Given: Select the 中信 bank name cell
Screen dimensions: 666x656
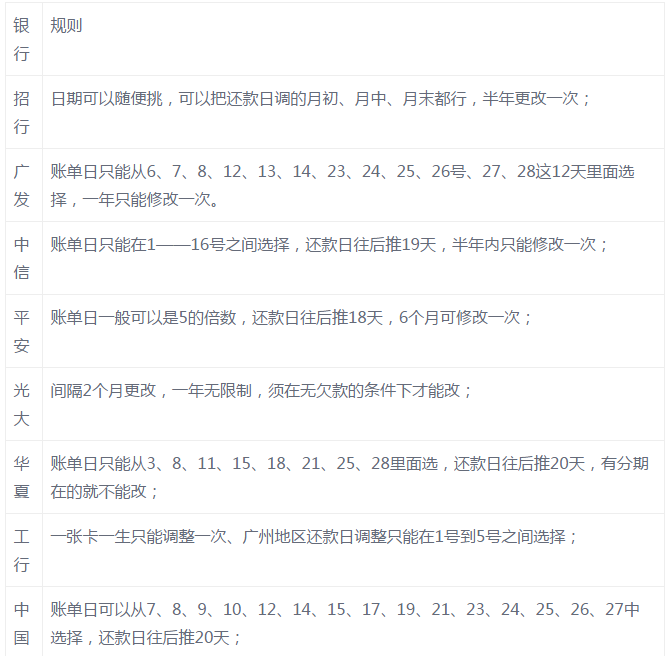Looking at the screenshot, I should pos(24,258).
